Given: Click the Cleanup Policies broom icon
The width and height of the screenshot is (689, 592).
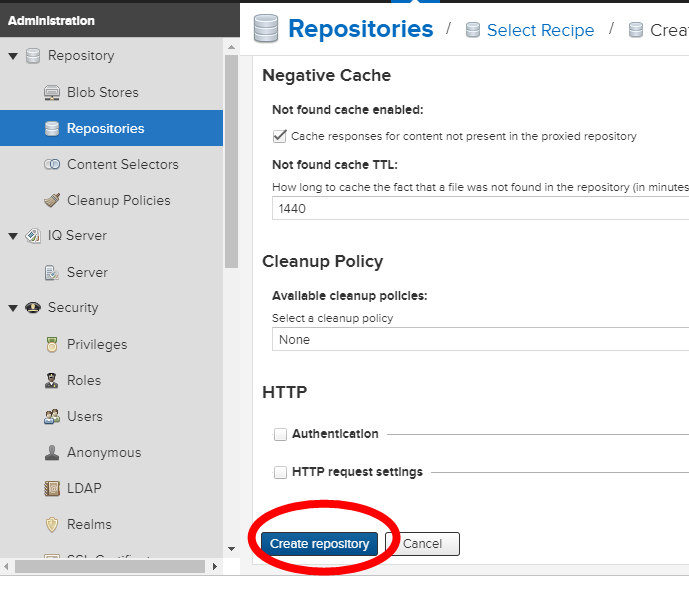Looking at the screenshot, I should 52,200.
